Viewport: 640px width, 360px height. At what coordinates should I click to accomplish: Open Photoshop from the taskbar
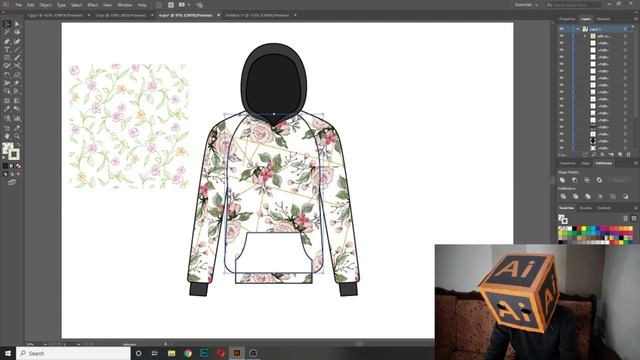pos(204,353)
